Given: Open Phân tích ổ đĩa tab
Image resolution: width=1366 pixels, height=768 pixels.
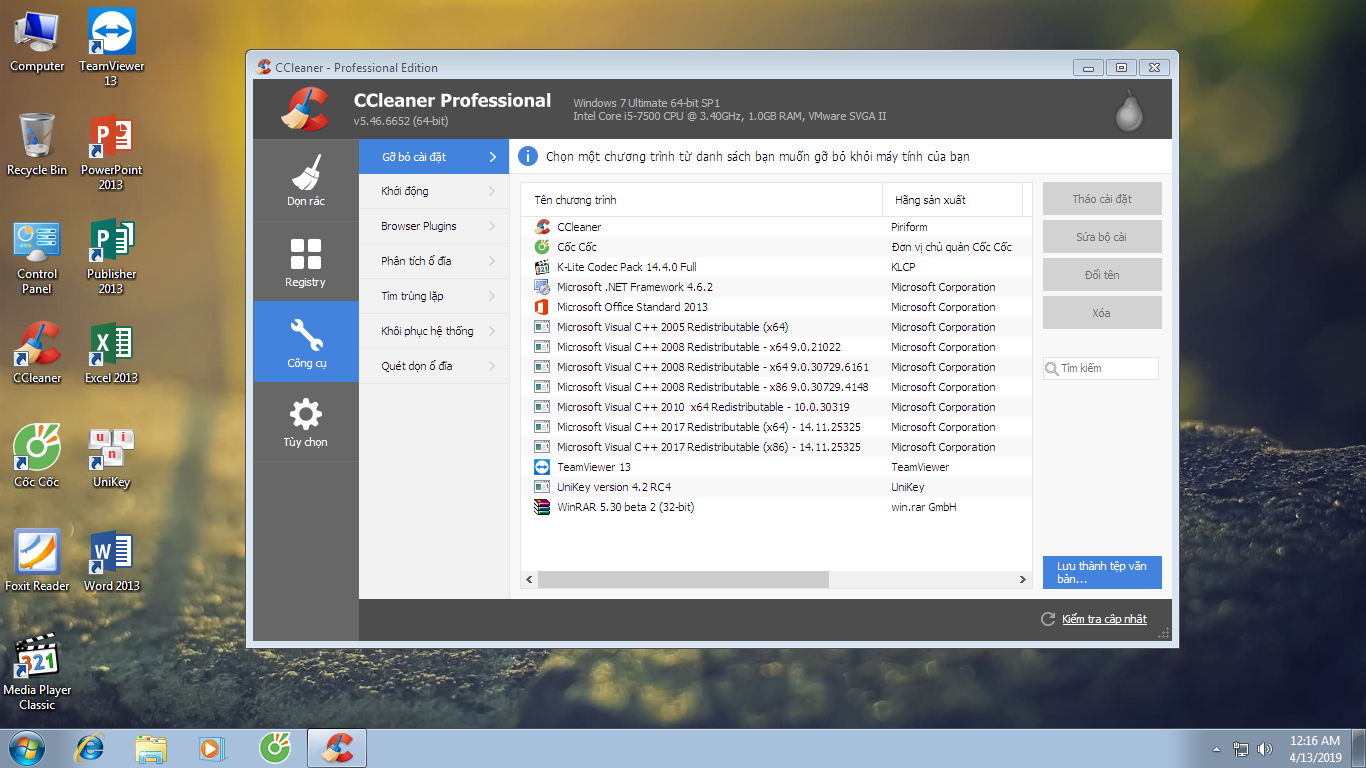Looking at the screenshot, I should (434, 261).
